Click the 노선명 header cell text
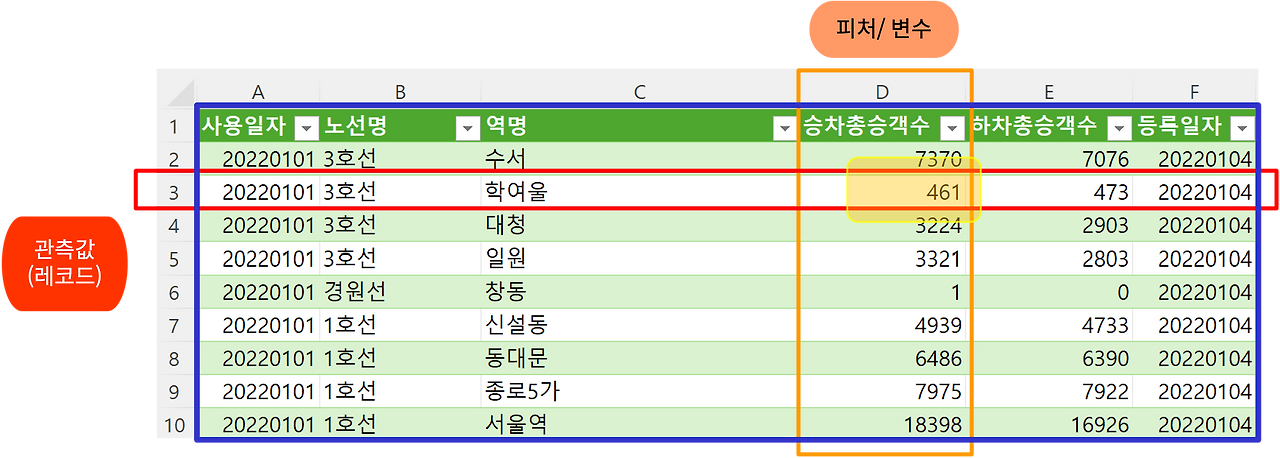This screenshot has height=458, width=1280. pos(355,126)
